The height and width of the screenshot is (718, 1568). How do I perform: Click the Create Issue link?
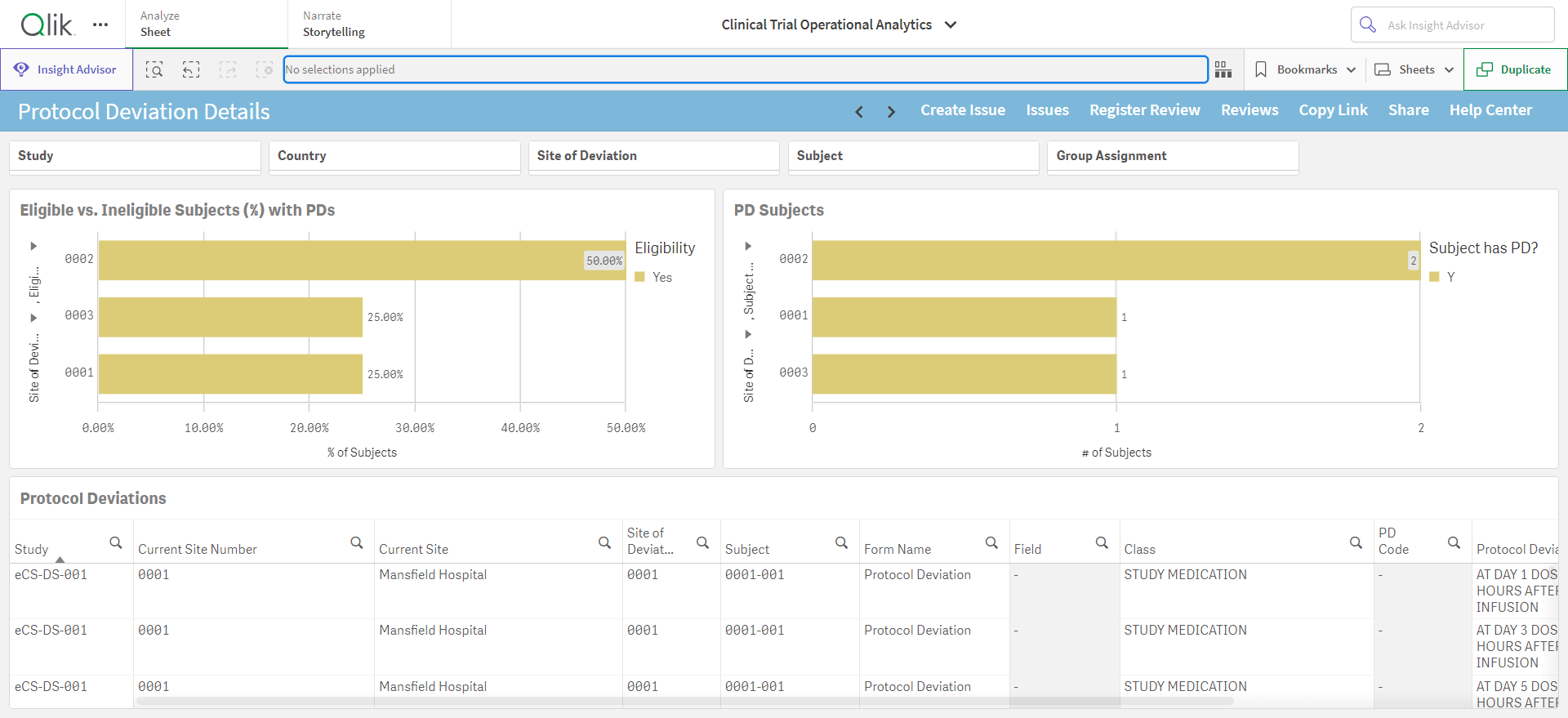(963, 110)
